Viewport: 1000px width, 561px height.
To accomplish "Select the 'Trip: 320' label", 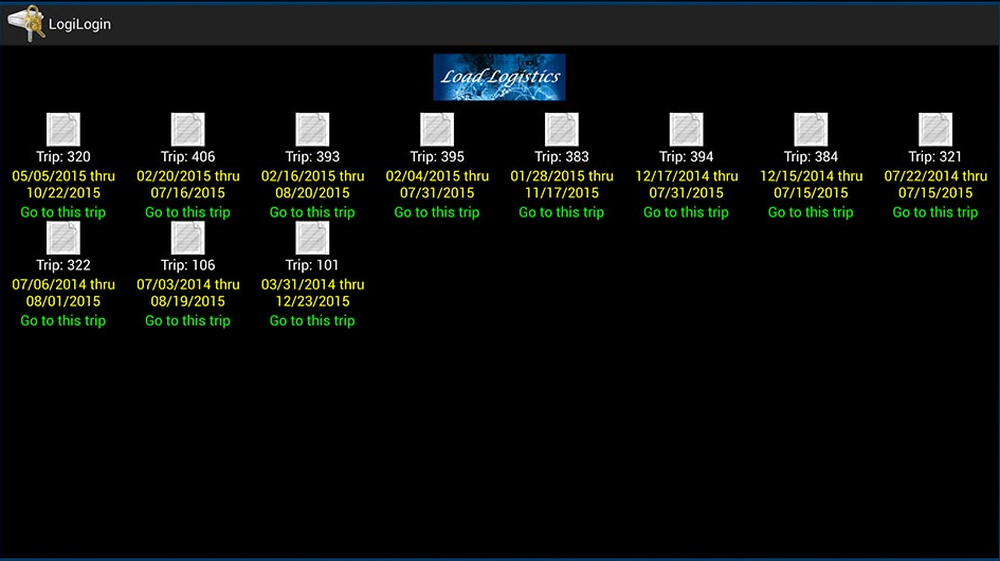I will click(63, 157).
